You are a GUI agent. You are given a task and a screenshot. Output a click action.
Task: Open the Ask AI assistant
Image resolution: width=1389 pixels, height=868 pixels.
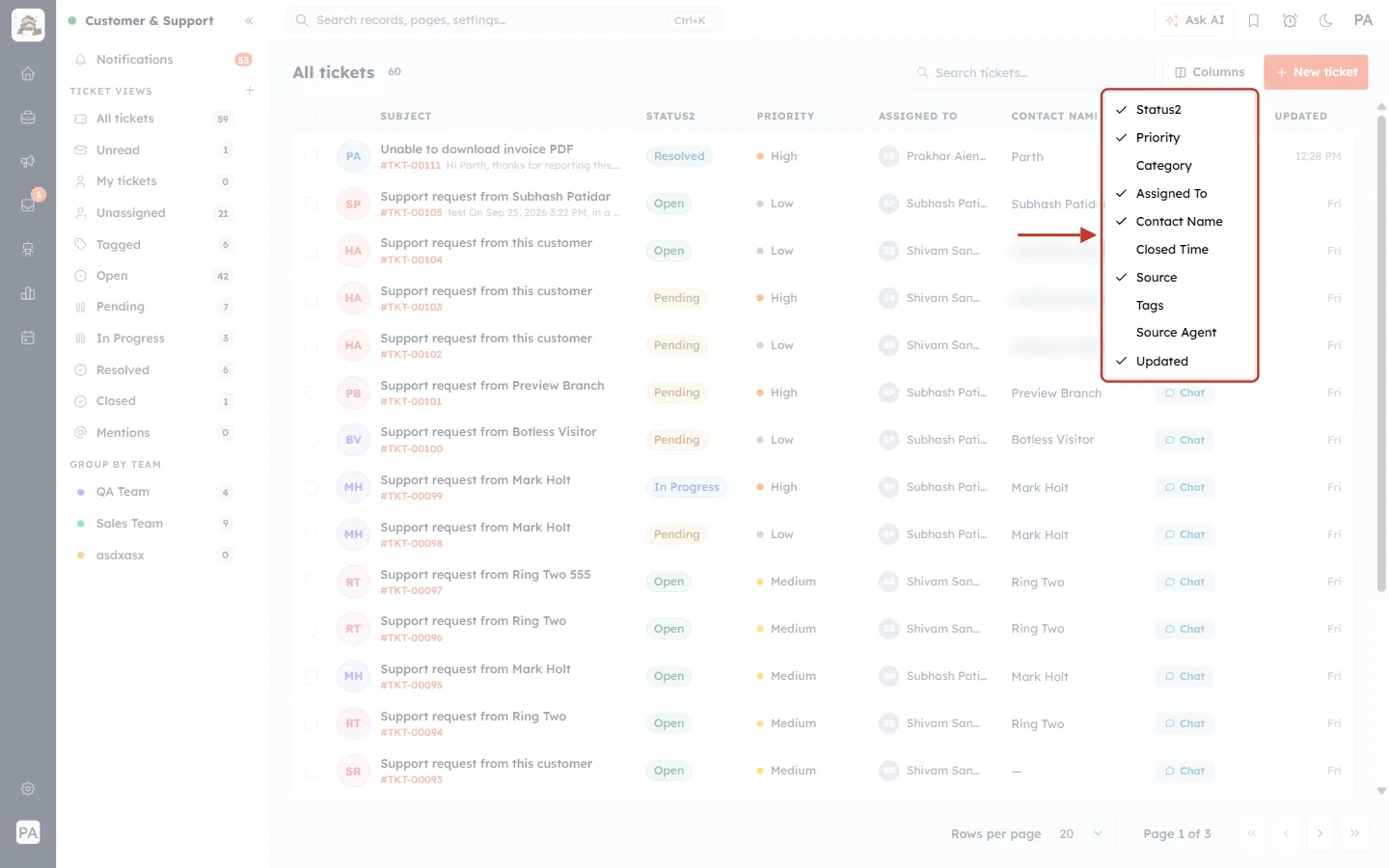pyautogui.click(x=1194, y=20)
